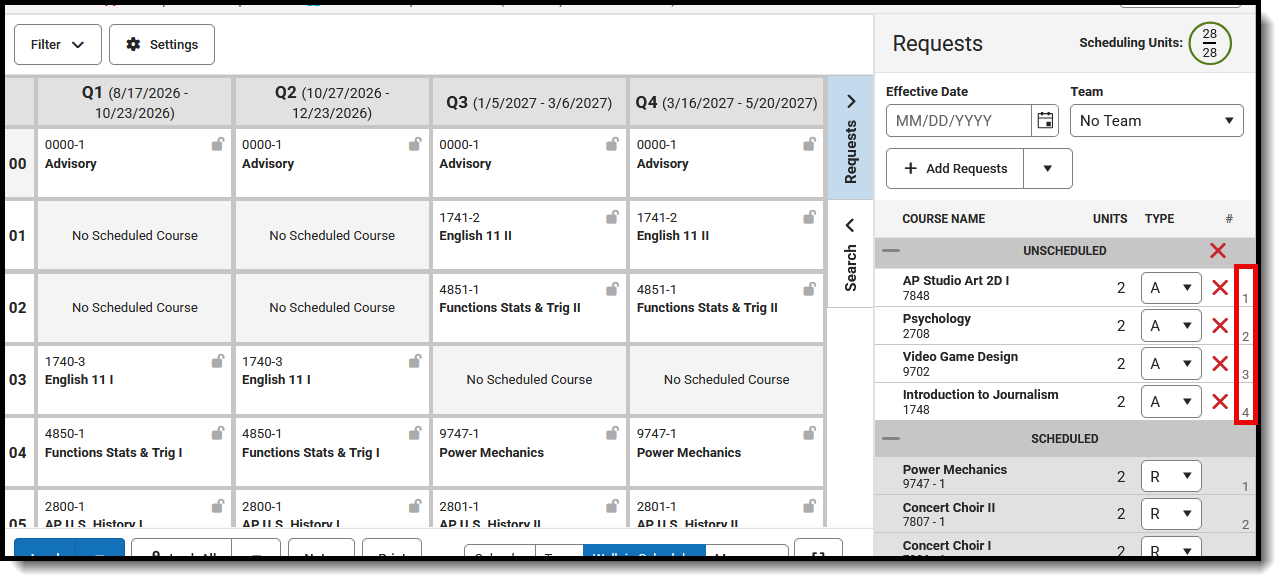The width and height of the screenshot is (1286, 586).
Task: Click the TYPE column header
Action: click(1159, 219)
